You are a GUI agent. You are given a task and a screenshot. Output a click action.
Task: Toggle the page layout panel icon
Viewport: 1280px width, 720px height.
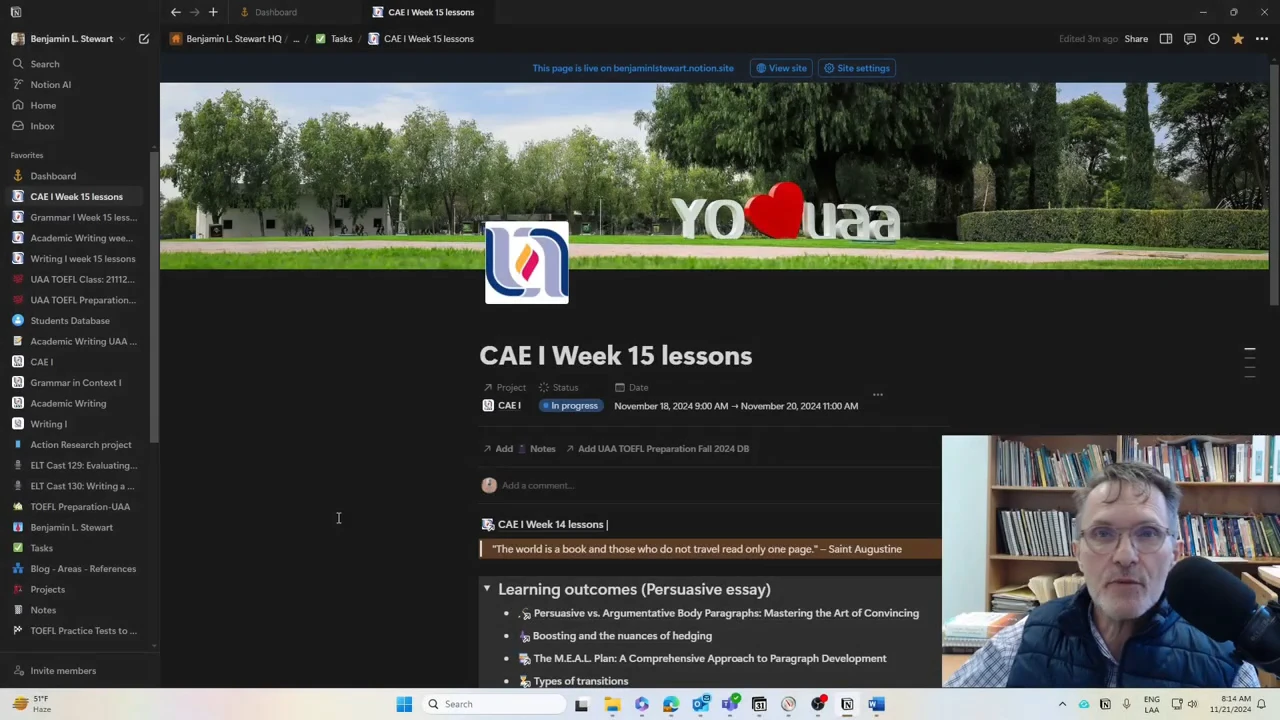1166,39
